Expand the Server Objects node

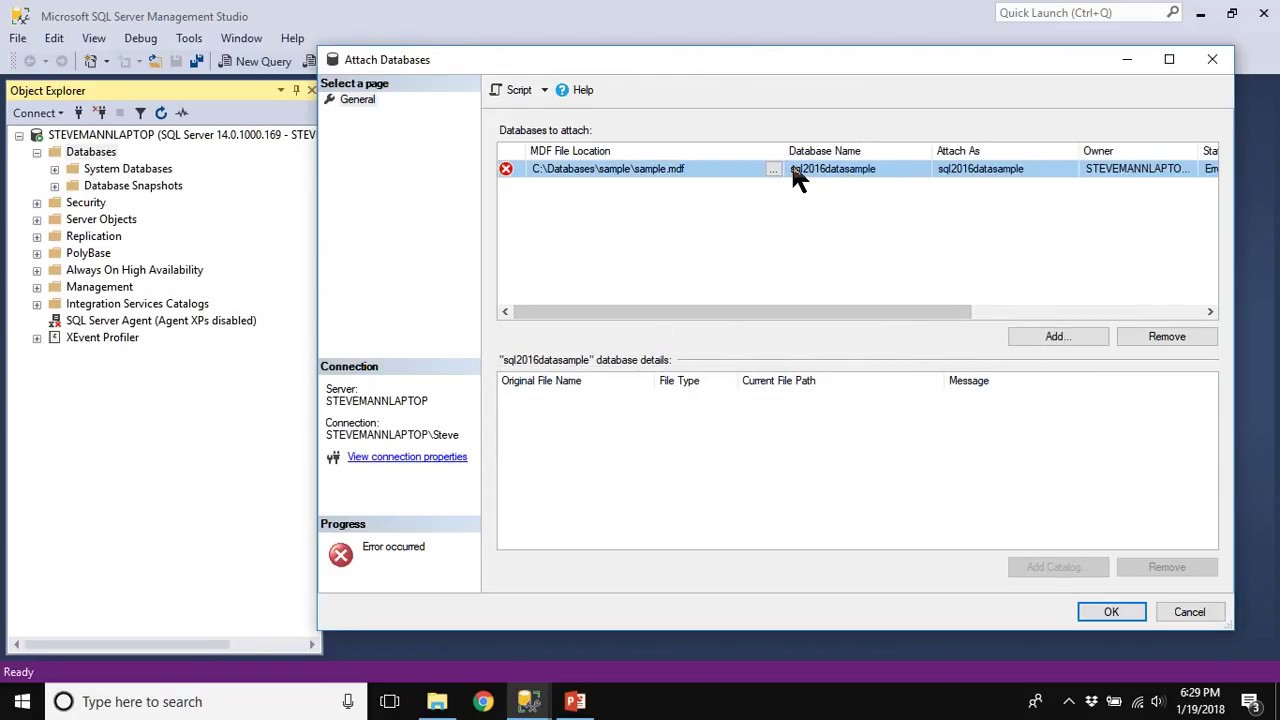point(37,220)
